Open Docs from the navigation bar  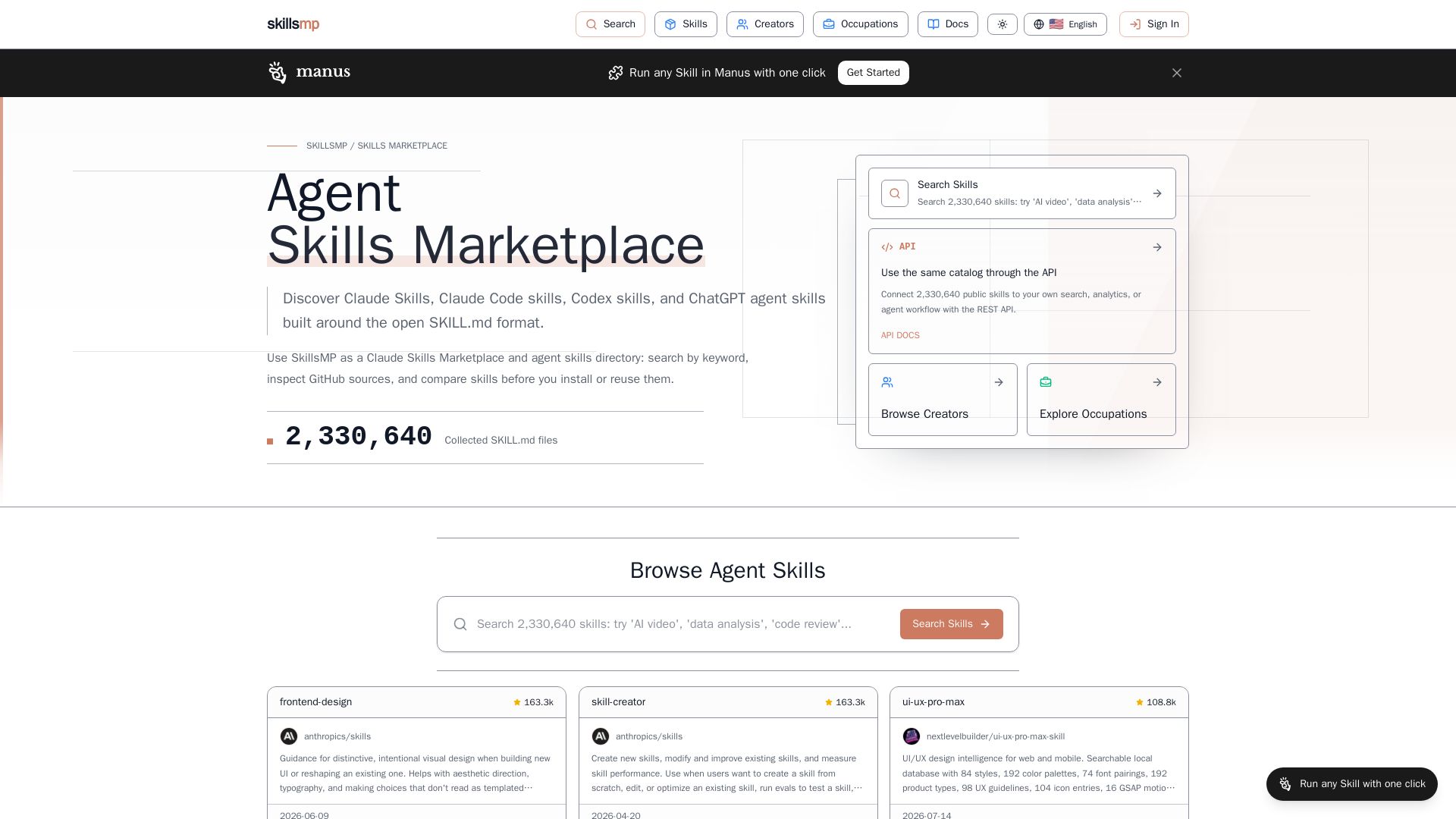pos(948,24)
